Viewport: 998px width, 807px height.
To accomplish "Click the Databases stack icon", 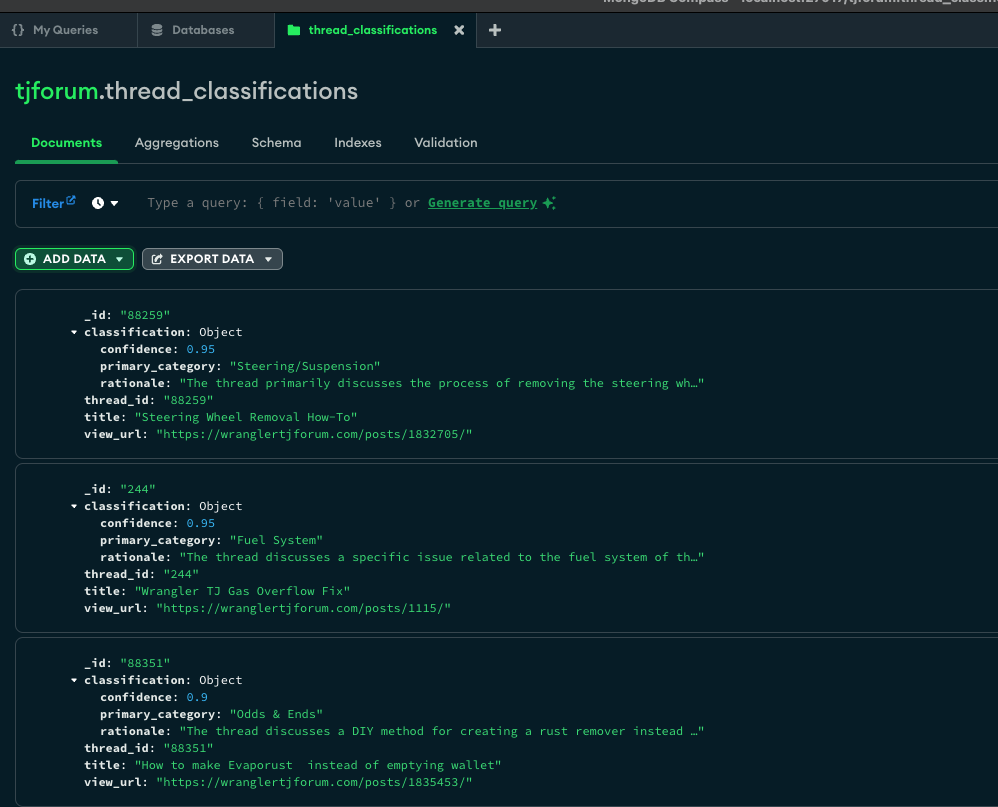I will click(x=157, y=30).
